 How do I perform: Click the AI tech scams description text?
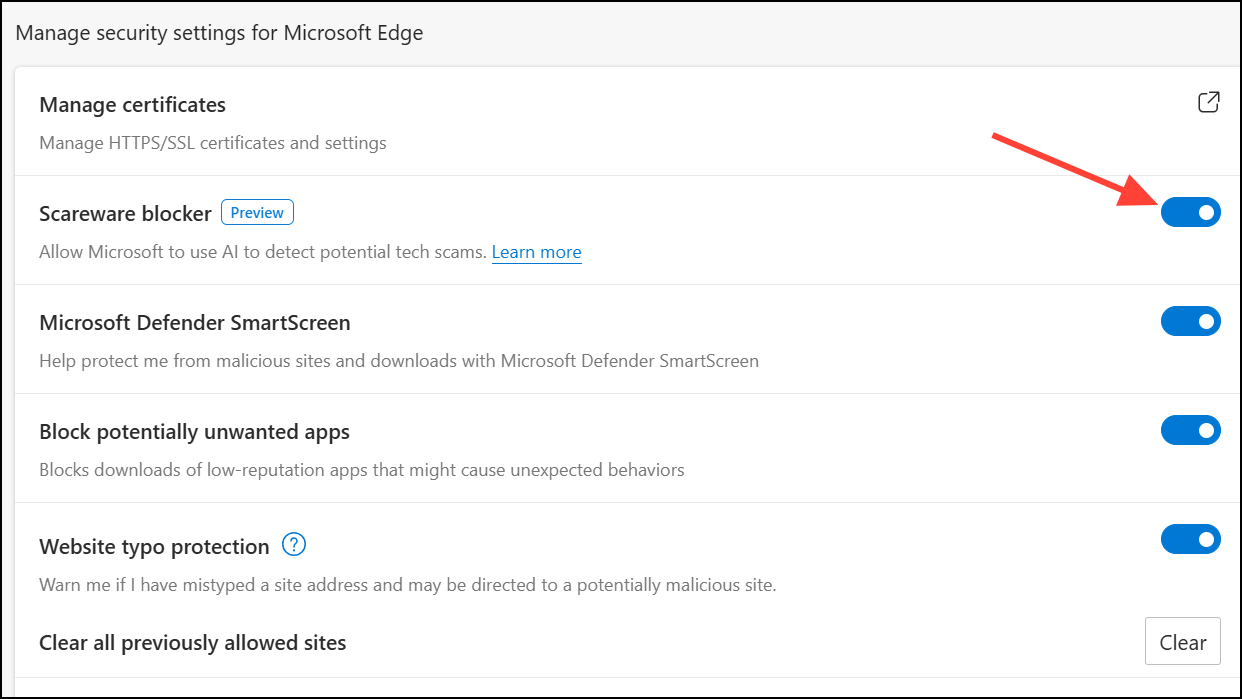[x=264, y=252]
